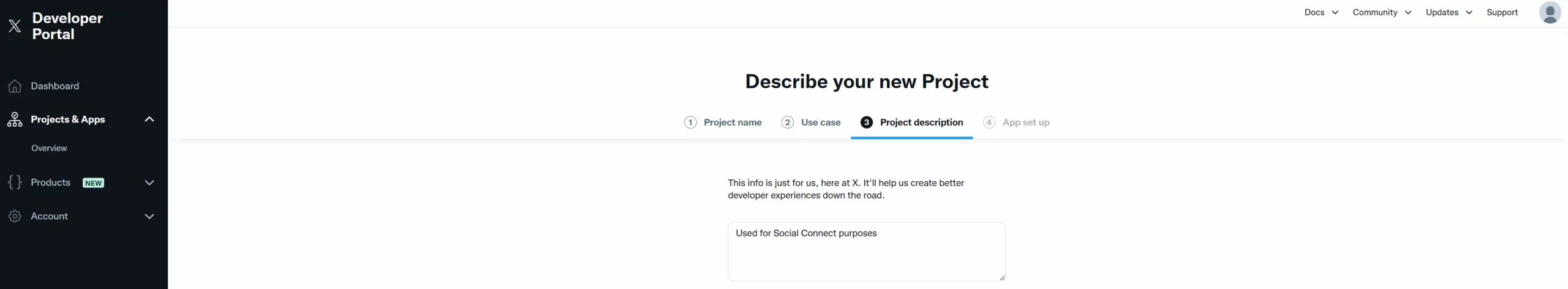The height and width of the screenshot is (289, 1568).
Task: Open the Support link
Action: (1502, 12)
